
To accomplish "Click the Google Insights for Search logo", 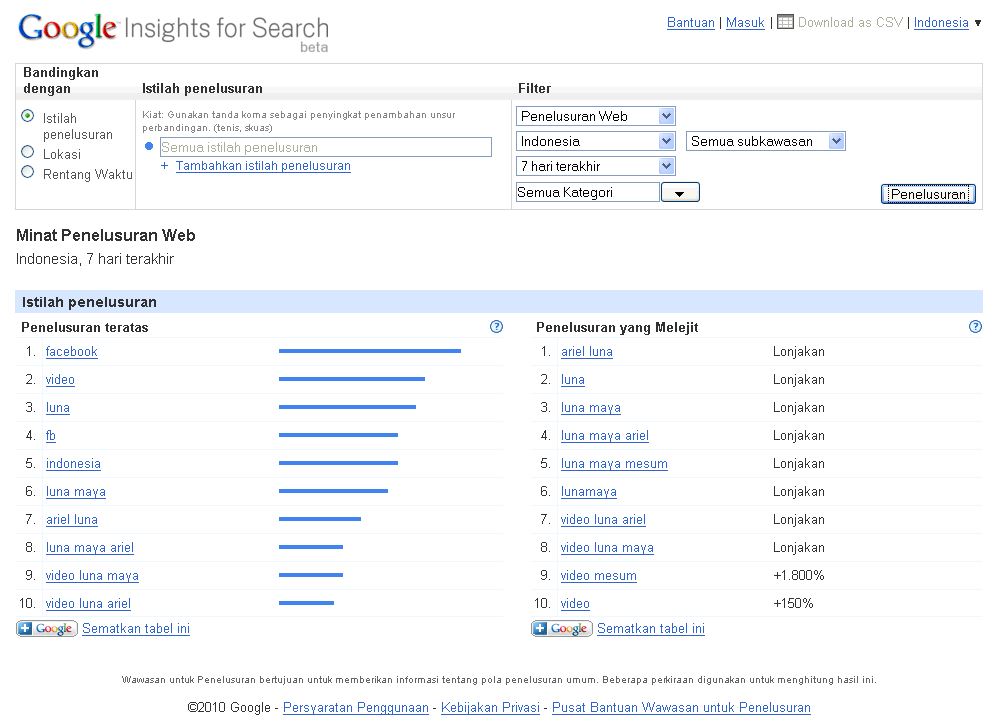I will point(173,31).
